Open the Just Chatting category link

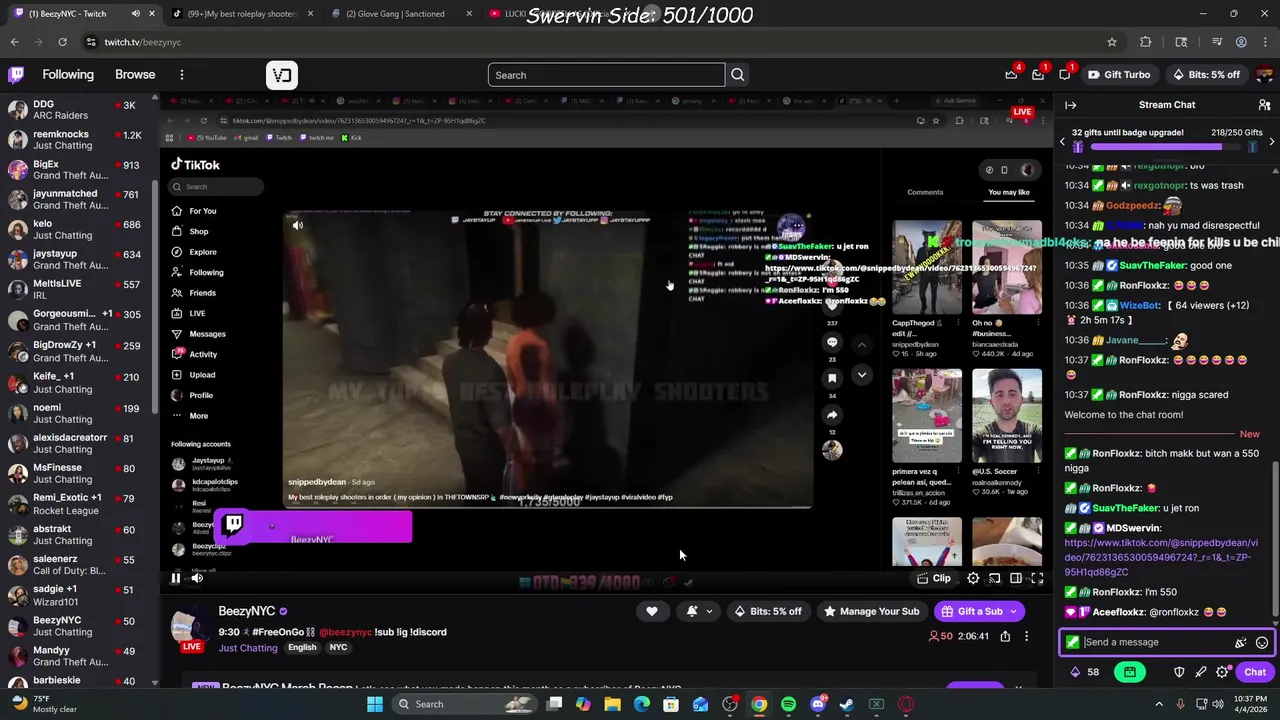248,648
